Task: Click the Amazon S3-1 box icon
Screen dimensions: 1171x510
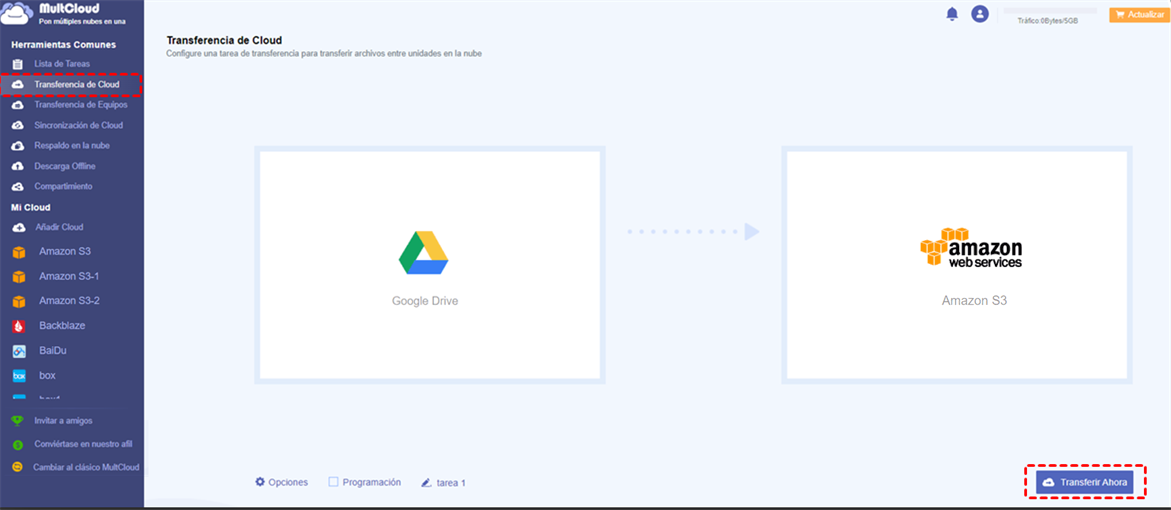Action: [x=19, y=277]
